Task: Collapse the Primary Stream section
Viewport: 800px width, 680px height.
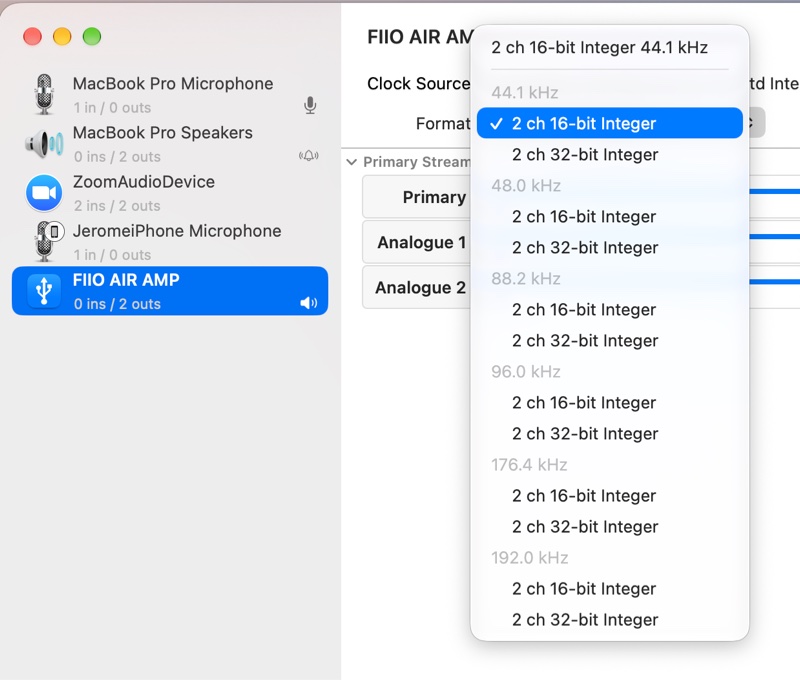Action: point(351,162)
